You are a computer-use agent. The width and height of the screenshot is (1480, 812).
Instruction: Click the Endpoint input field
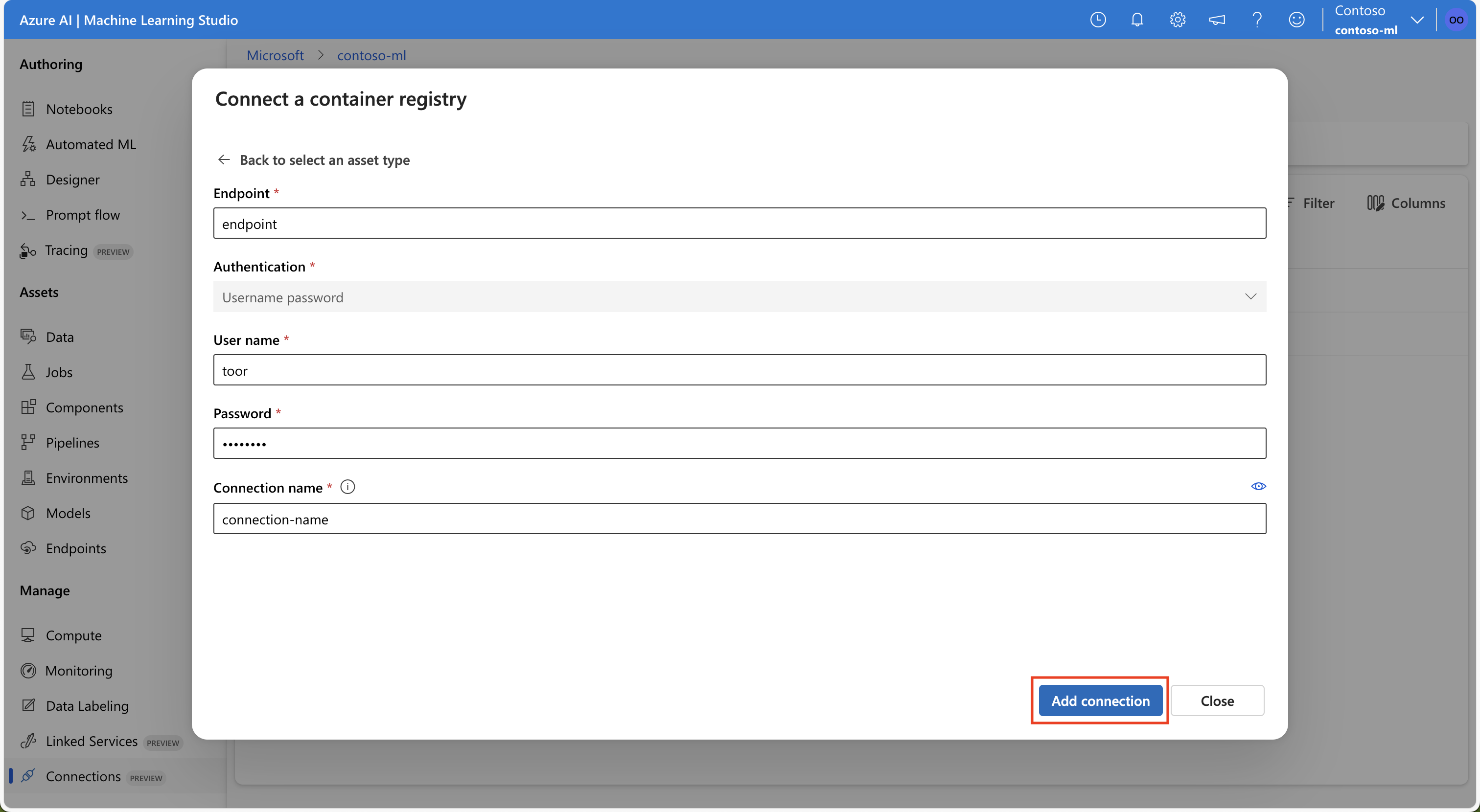tap(739, 223)
